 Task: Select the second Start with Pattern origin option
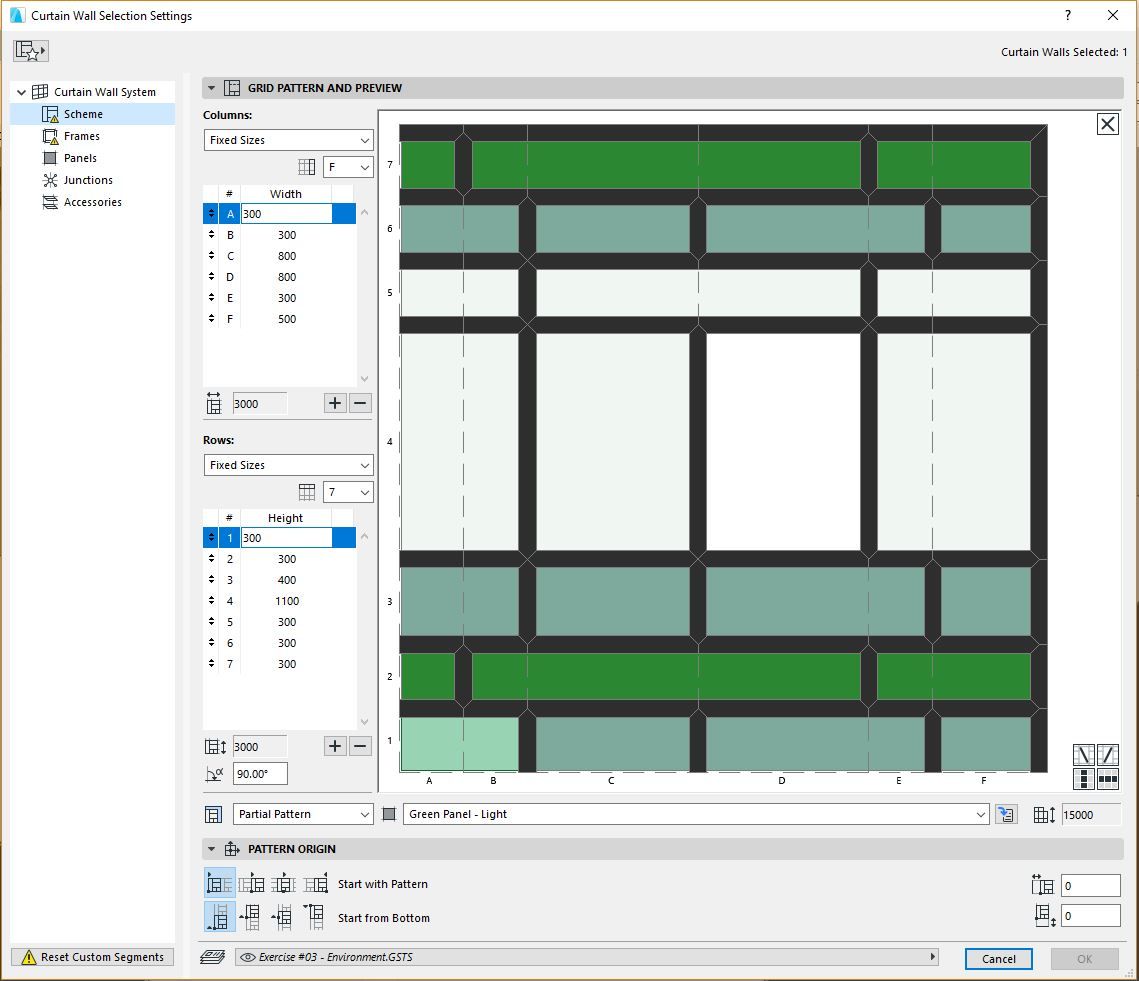pos(252,883)
